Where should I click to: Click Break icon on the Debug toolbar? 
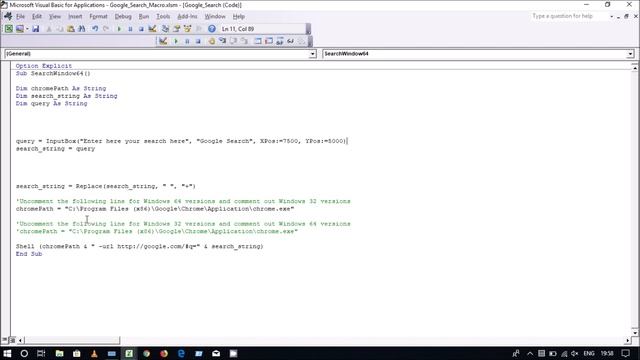click(x=187, y=41)
